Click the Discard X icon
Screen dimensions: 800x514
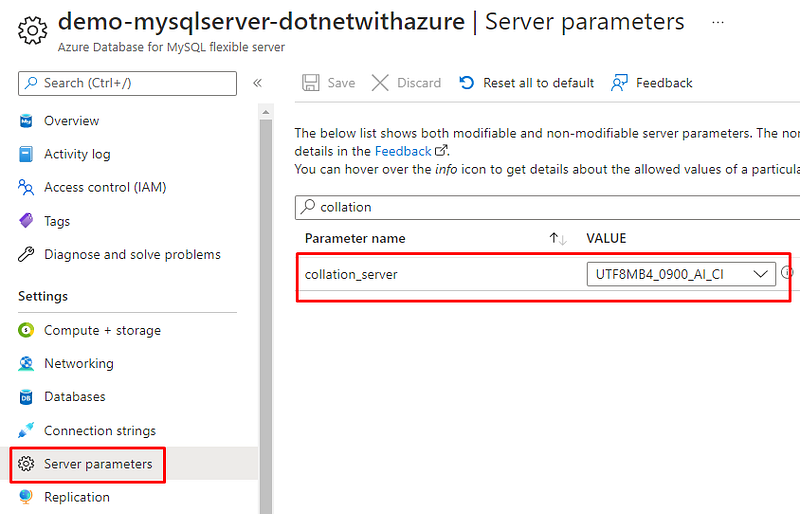(380, 83)
